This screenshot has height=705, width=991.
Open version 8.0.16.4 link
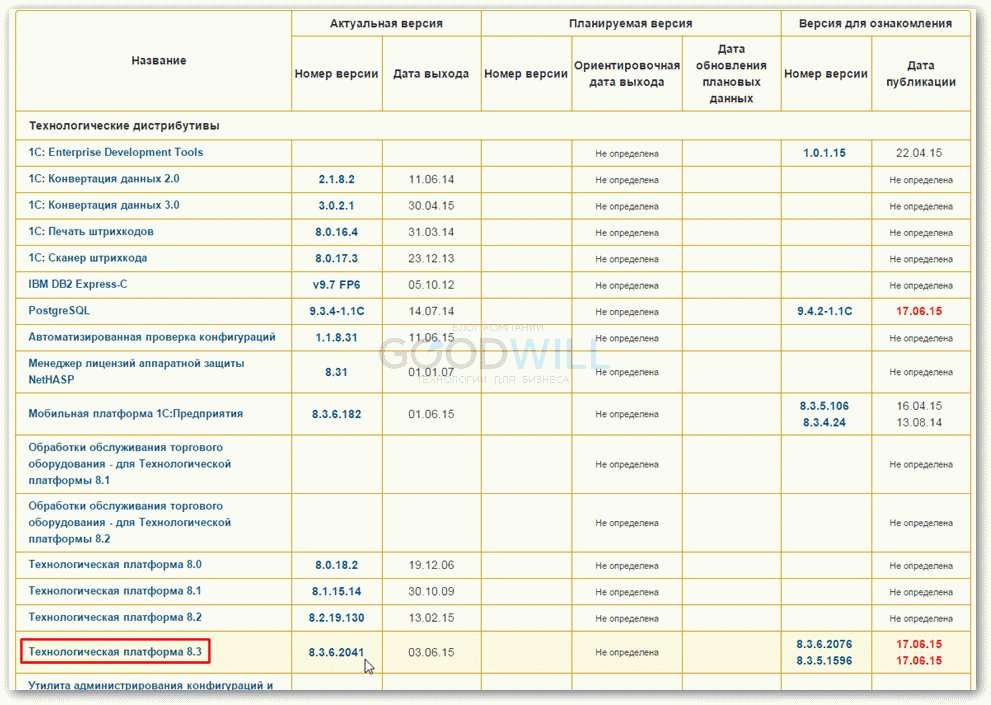[337, 232]
